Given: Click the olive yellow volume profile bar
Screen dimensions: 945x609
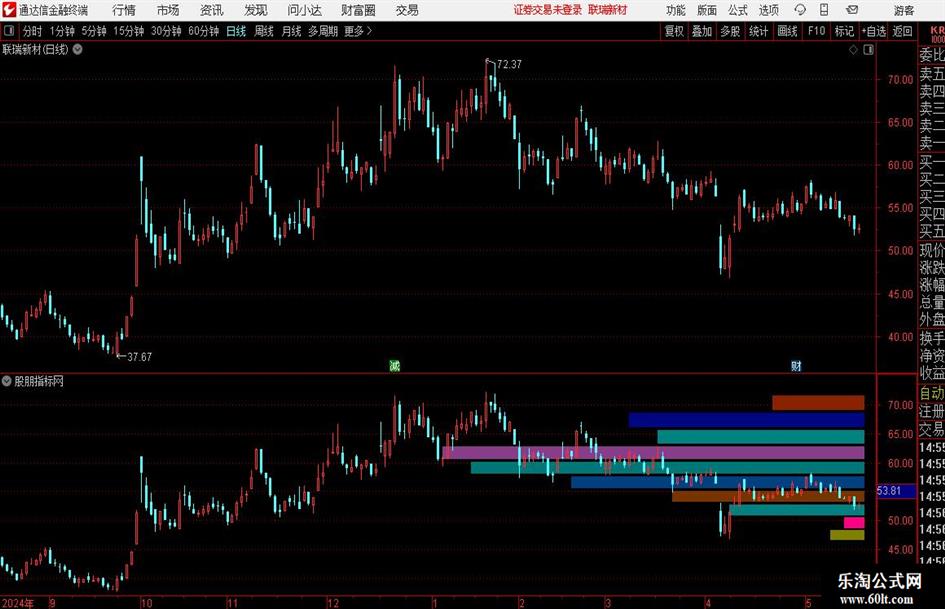Looking at the screenshot, I should [x=847, y=535].
